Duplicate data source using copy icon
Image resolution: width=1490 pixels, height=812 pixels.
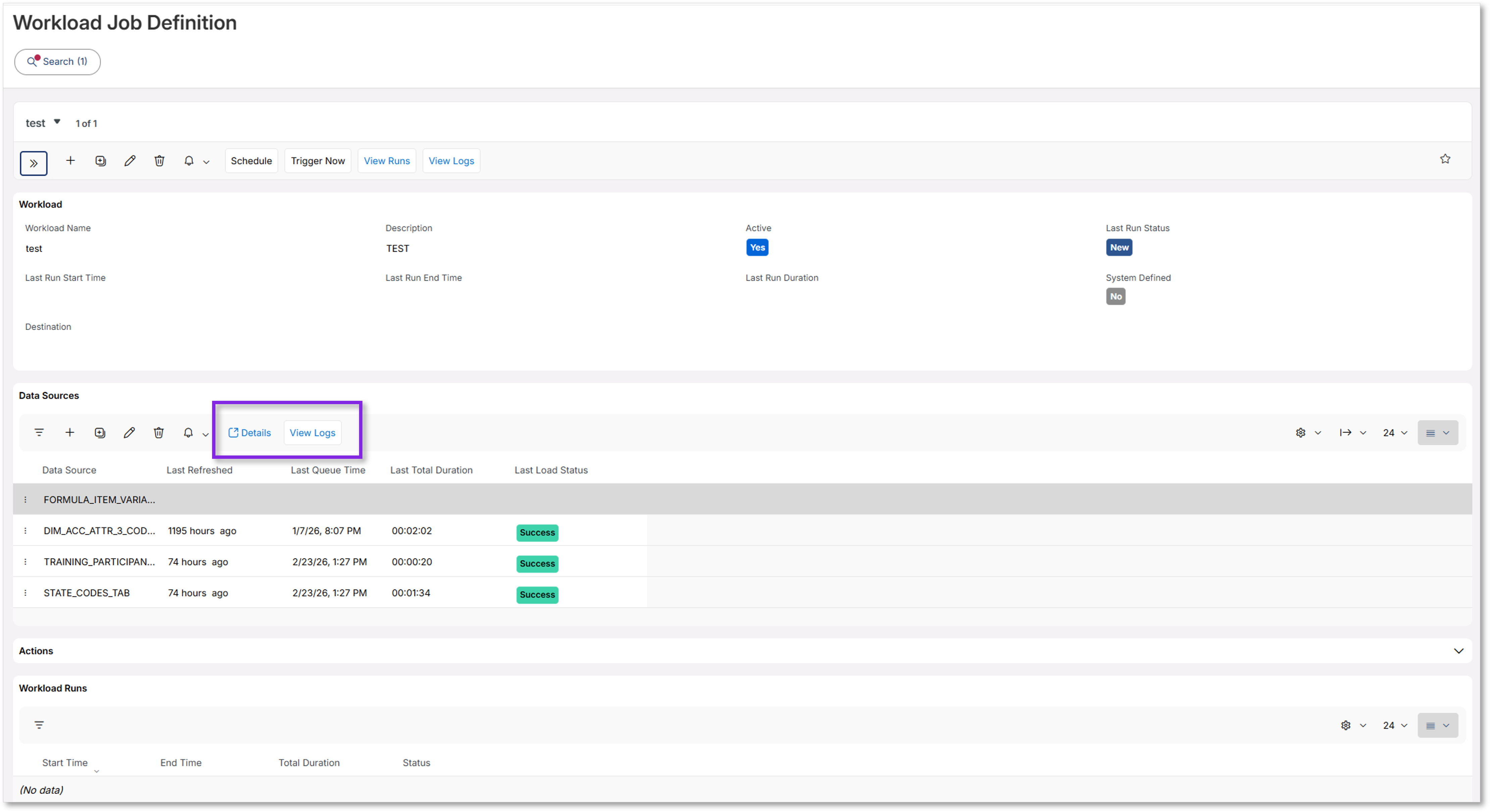pyautogui.click(x=100, y=432)
